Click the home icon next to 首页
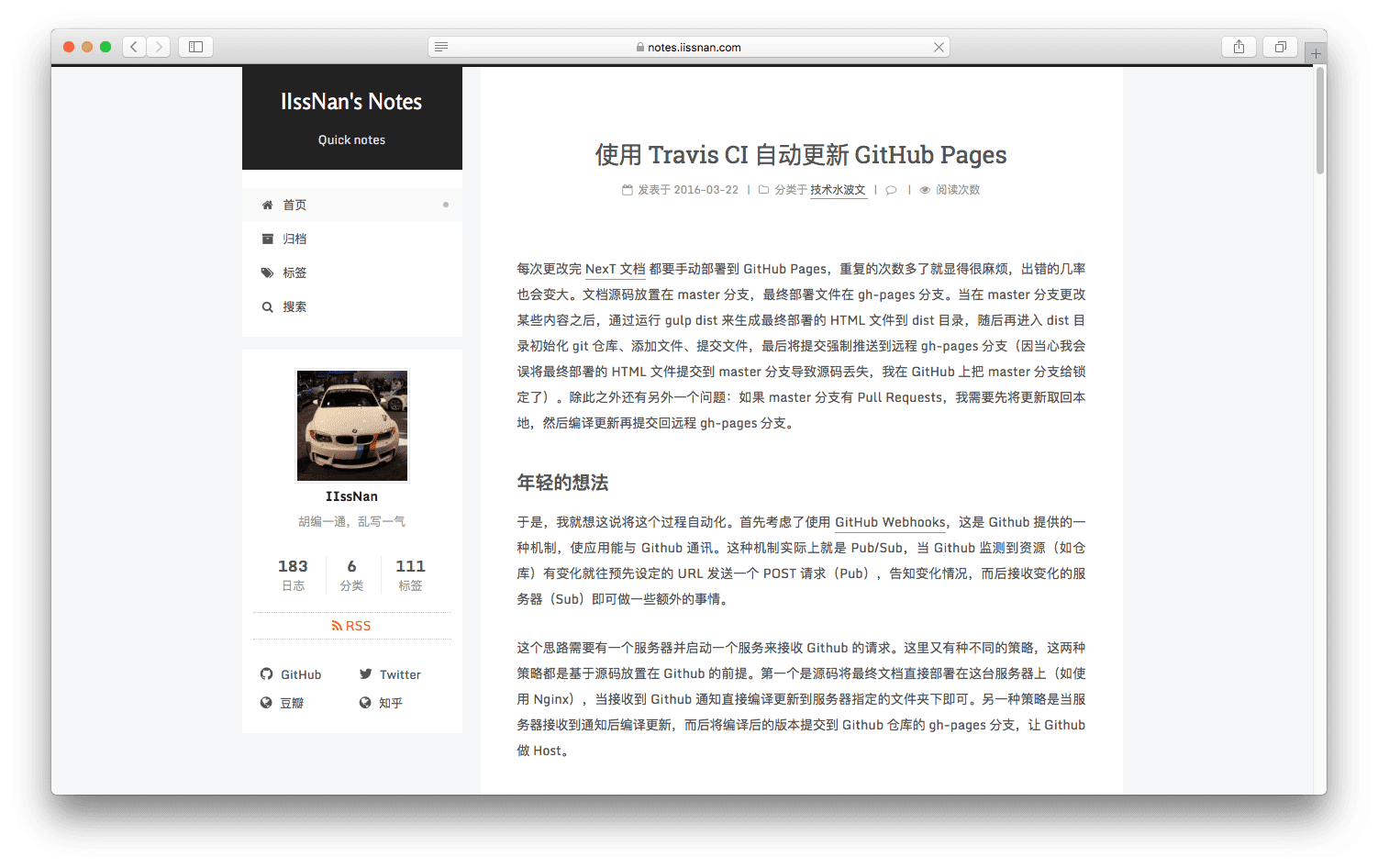 [267, 205]
